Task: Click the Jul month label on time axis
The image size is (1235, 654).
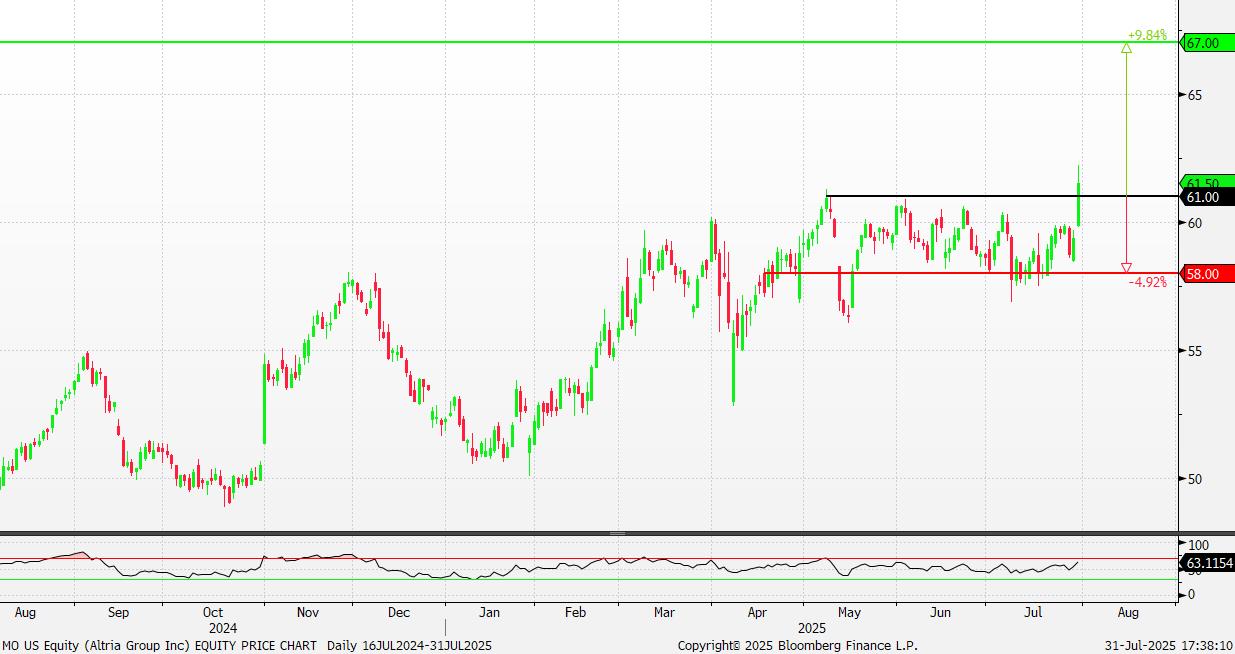Action: point(1033,612)
